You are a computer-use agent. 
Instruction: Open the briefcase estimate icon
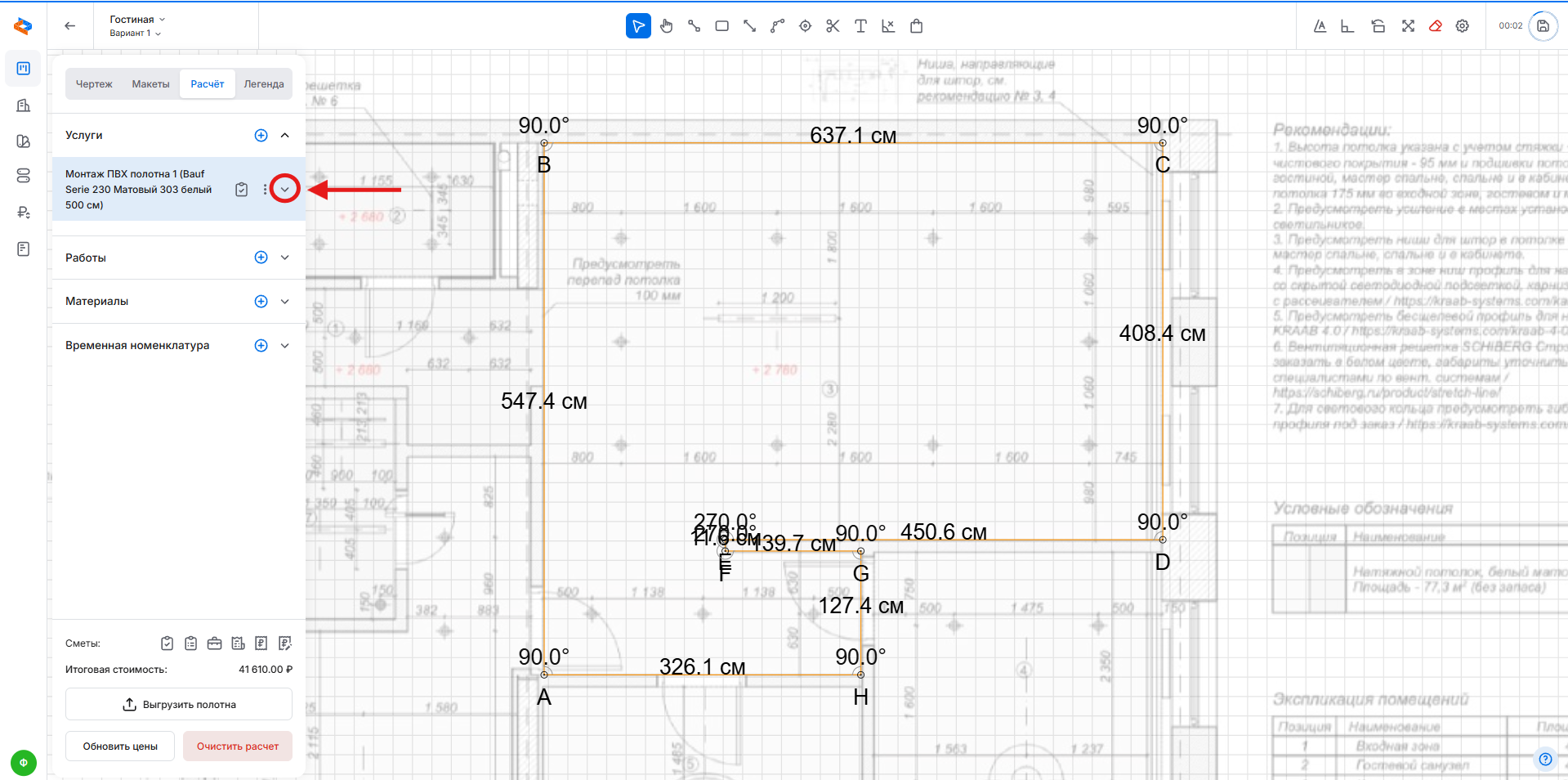pyautogui.click(x=214, y=643)
